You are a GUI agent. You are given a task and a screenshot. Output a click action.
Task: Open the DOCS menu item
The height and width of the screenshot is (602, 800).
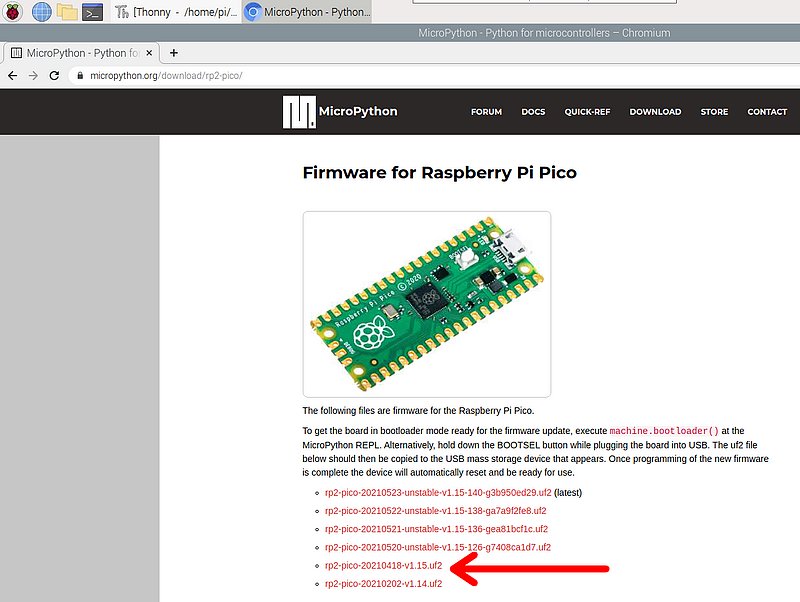coord(533,112)
